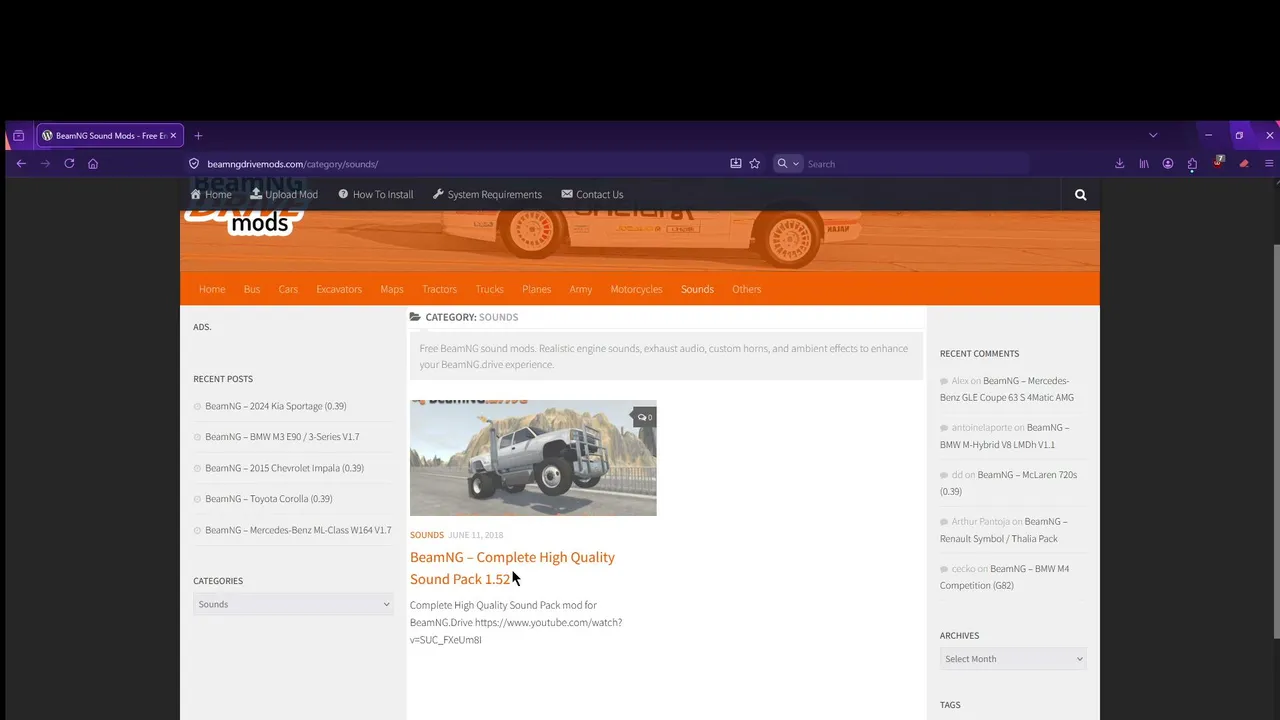Expand the Archives Select Month dropdown
The image size is (1280, 720).
click(1013, 659)
